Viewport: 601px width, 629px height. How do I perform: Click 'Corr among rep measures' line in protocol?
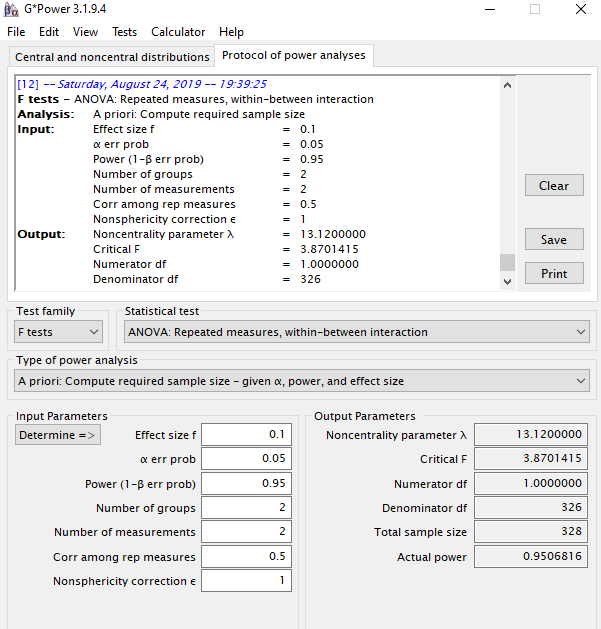[x=205, y=204]
